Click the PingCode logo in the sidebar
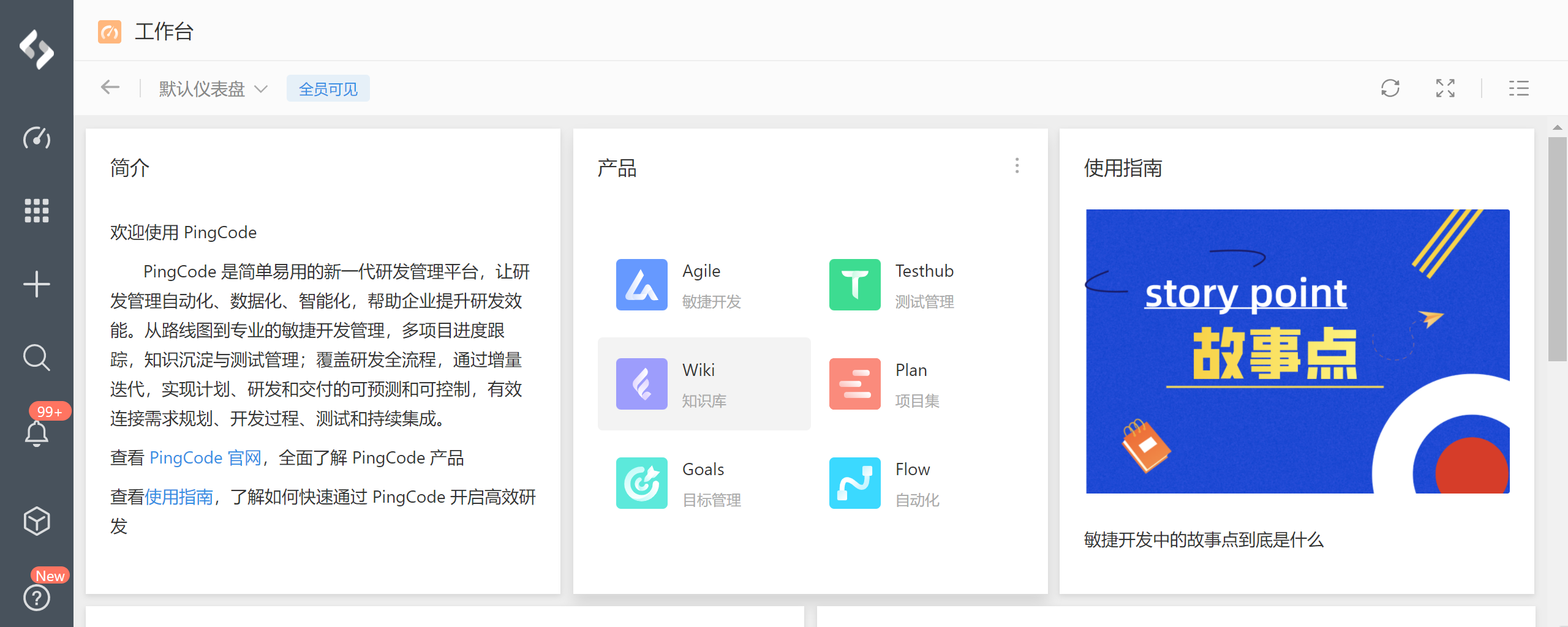The width and height of the screenshot is (1568, 627). (x=37, y=49)
